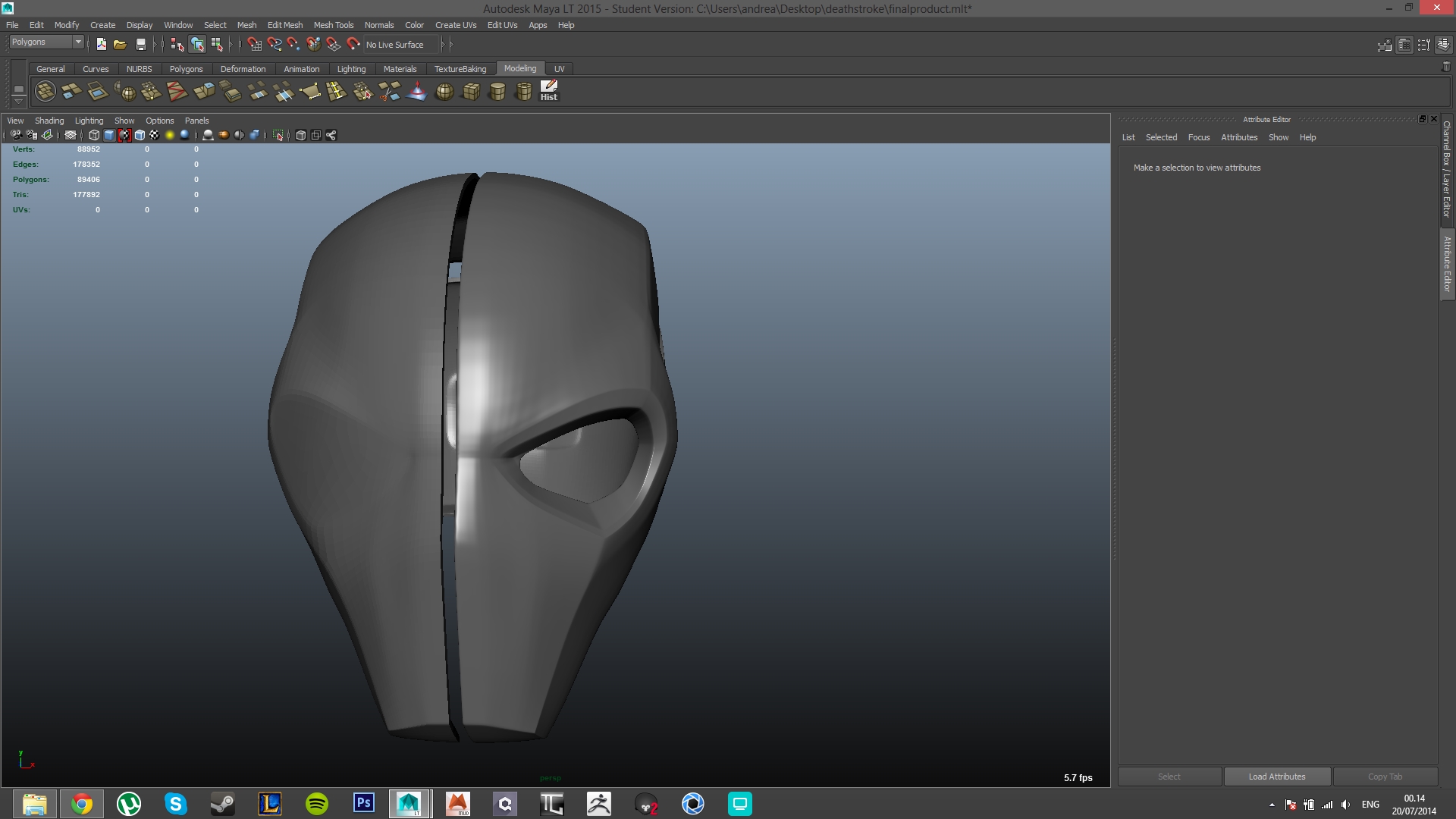Open the Mesh Tools menu
This screenshot has width=1456, height=819.
pos(334,25)
